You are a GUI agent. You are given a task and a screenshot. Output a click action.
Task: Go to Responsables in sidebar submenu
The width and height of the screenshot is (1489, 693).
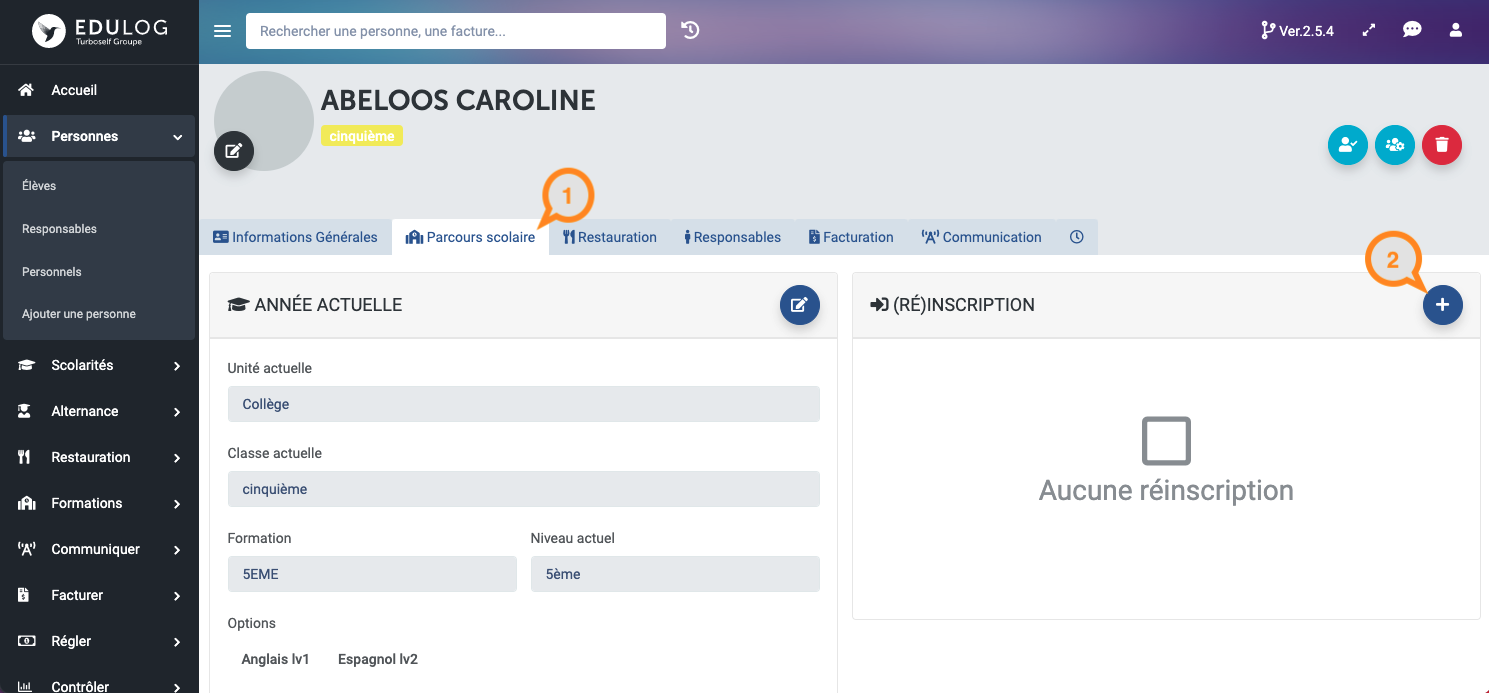[x=59, y=229]
